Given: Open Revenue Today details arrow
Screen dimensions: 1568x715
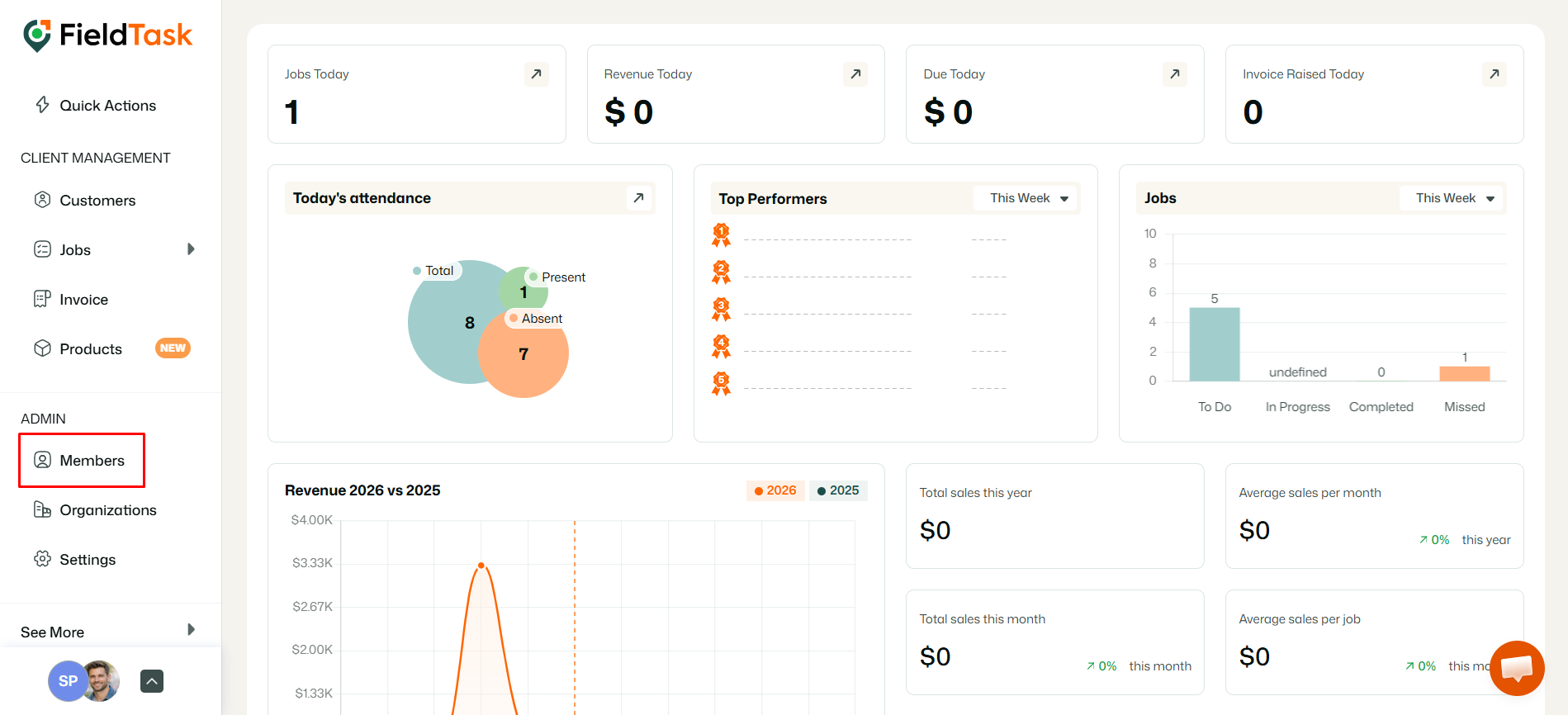Looking at the screenshot, I should tap(855, 74).
